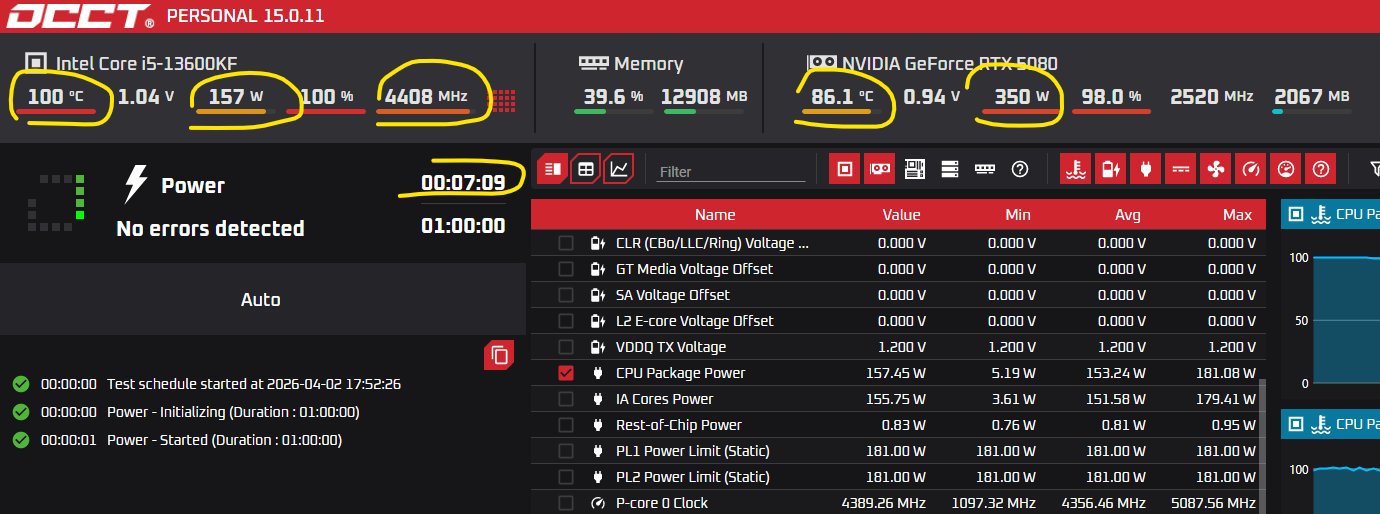Image resolution: width=1380 pixels, height=514 pixels.
Task: Toggle the usage gauge sensor type filter
Action: coord(1286,169)
